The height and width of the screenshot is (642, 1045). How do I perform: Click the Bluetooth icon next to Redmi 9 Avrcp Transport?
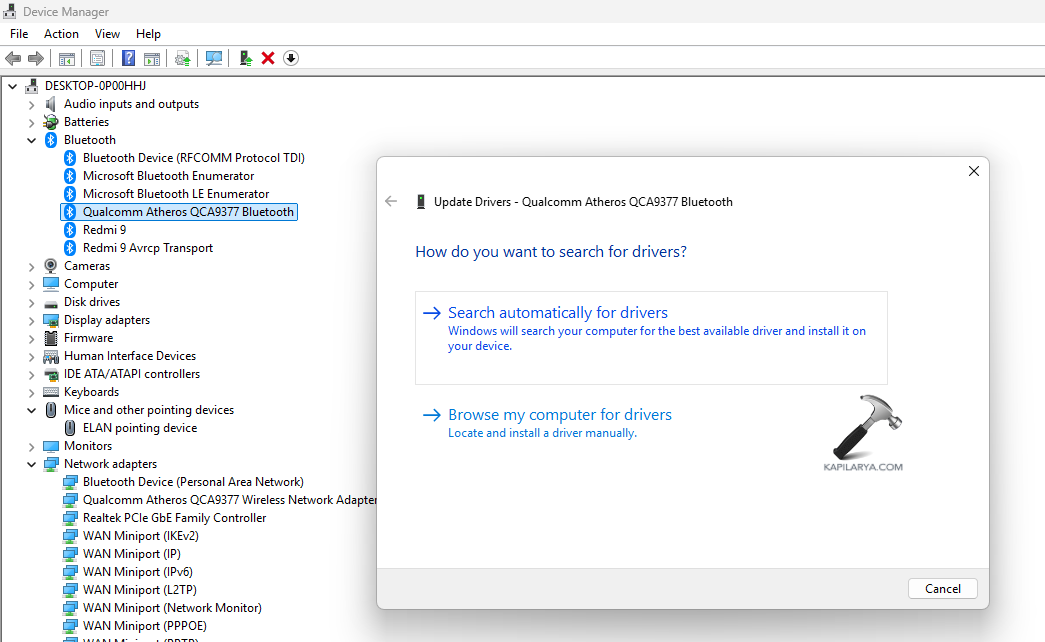coord(70,248)
